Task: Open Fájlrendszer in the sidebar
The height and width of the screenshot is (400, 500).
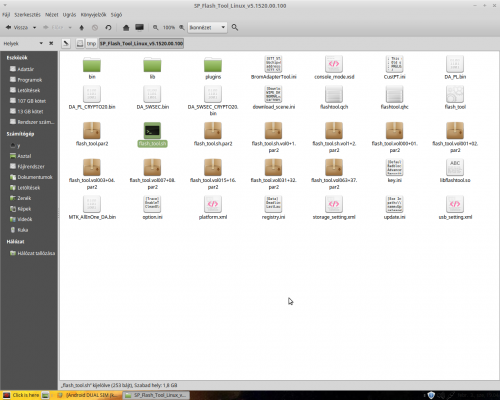Action: [27, 166]
